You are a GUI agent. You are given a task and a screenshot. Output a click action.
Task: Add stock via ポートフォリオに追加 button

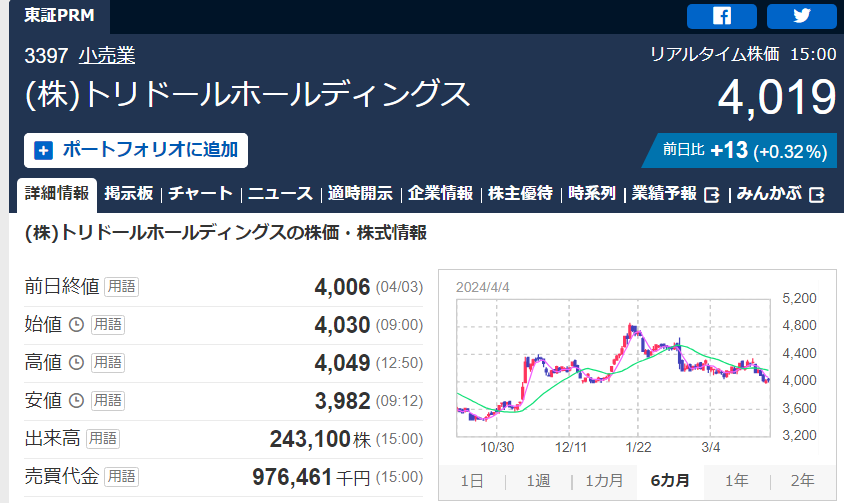[x=136, y=150]
